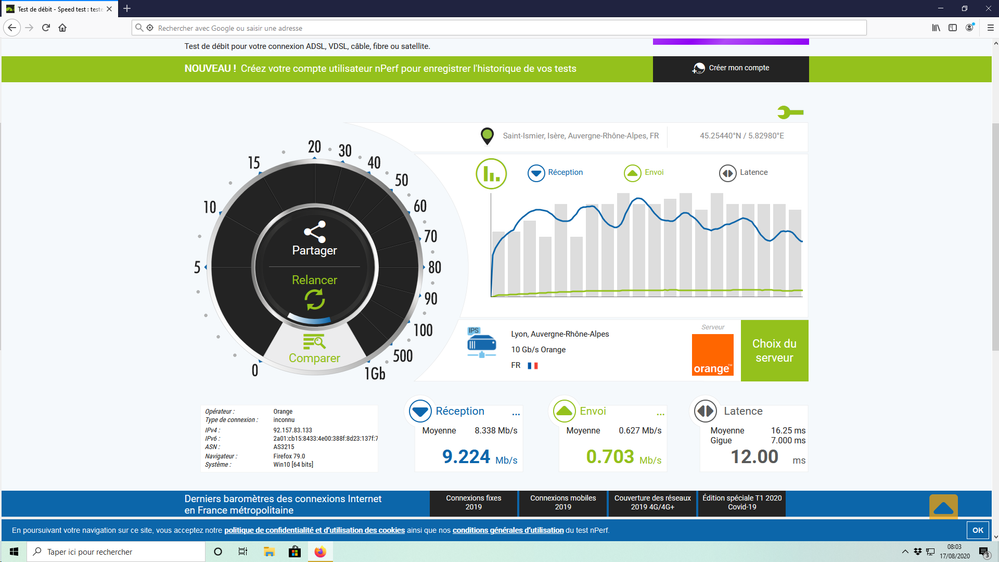Click the ASN value AS3215

[283, 447]
